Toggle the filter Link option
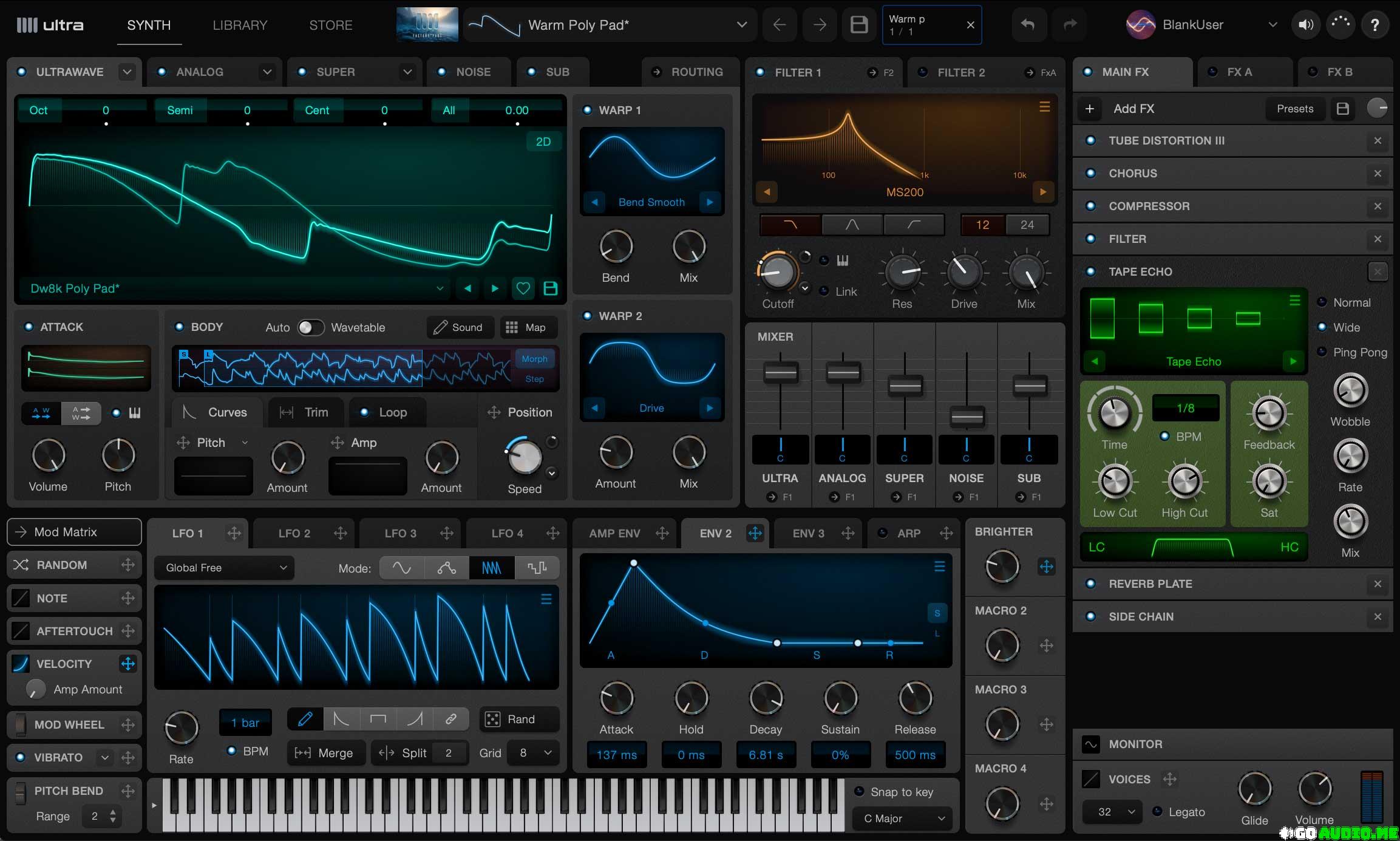This screenshot has height=841, width=1400. coord(824,291)
